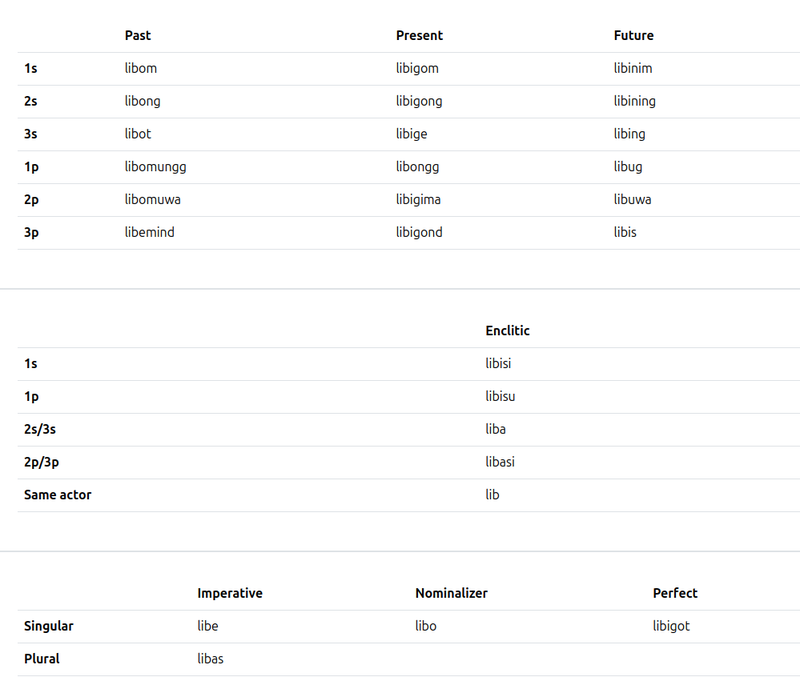Select the word libigima
Screen dimensions: 800x681
pyautogui.click(x=418, y=200)
